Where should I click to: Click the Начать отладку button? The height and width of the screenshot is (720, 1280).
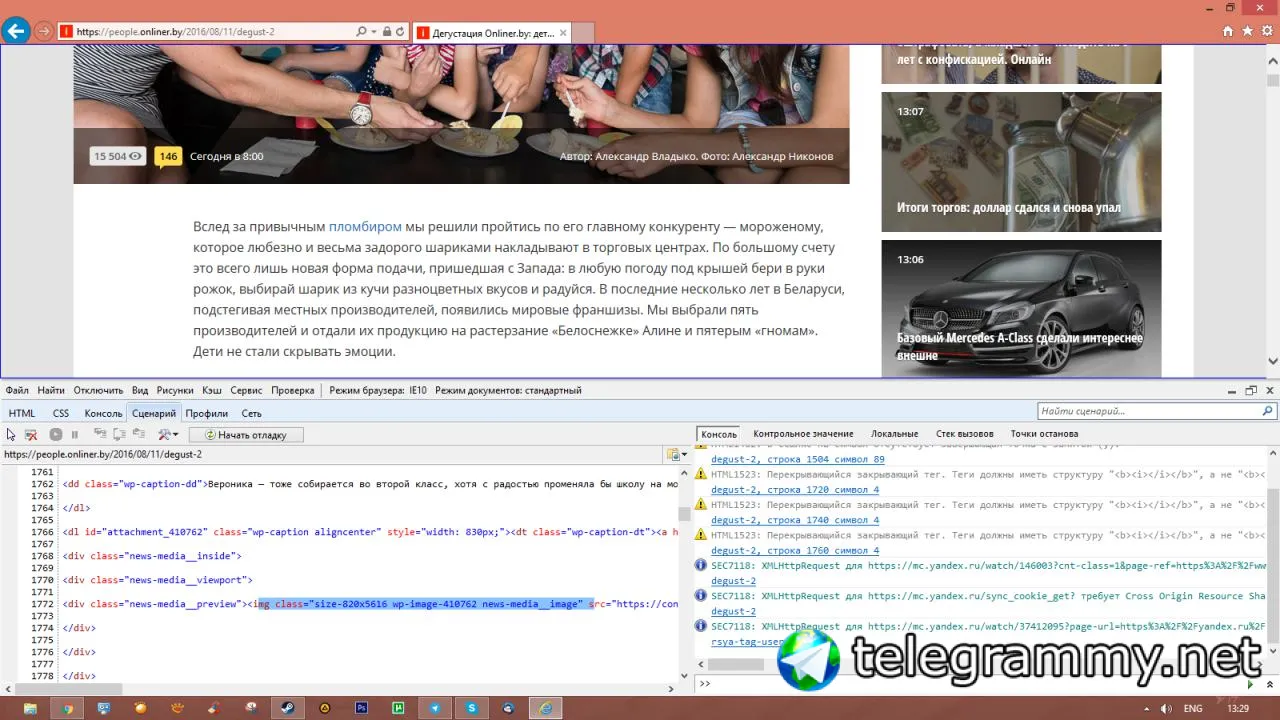246,435
